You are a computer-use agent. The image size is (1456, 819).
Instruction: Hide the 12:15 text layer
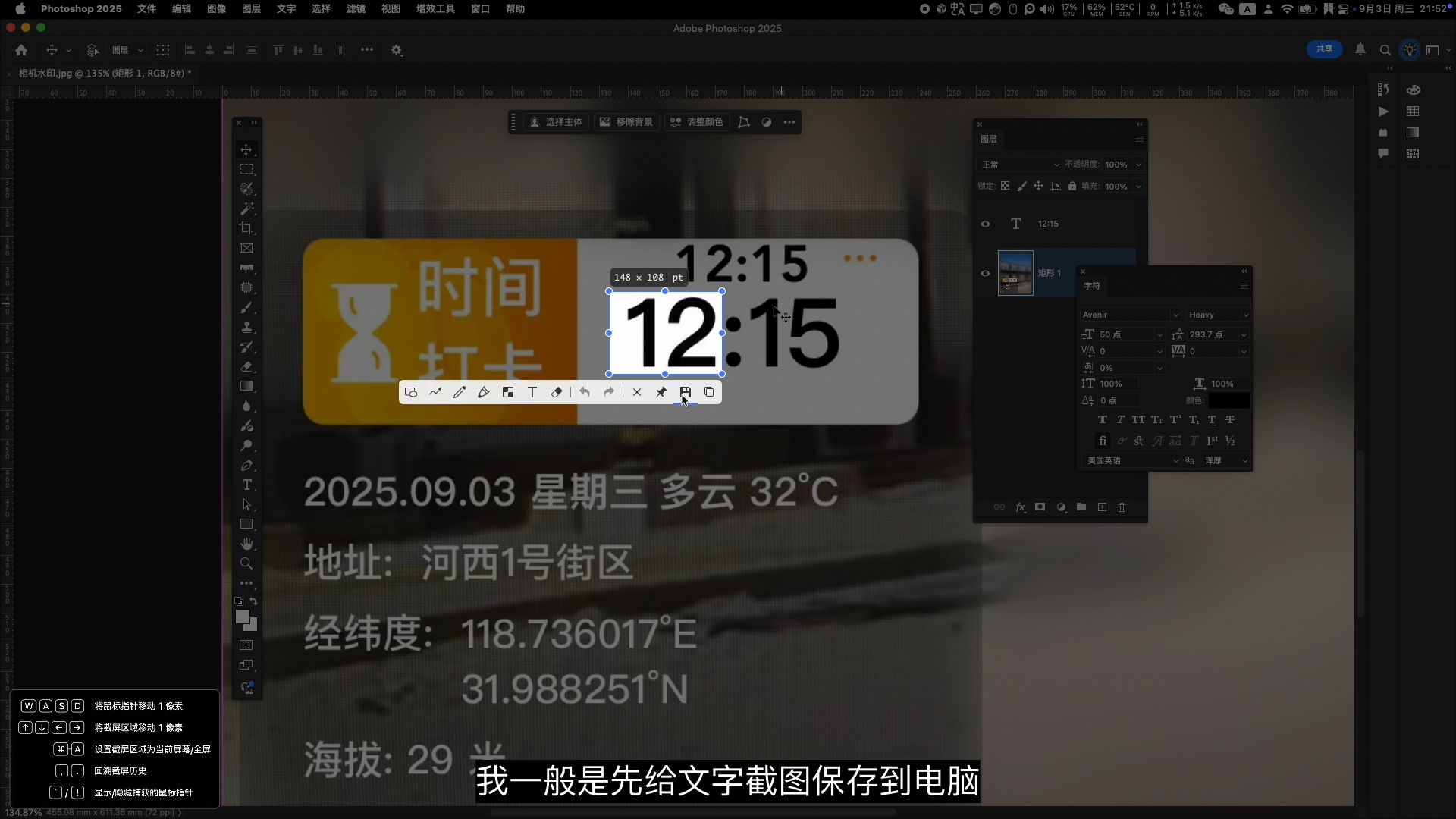point(985,224)
